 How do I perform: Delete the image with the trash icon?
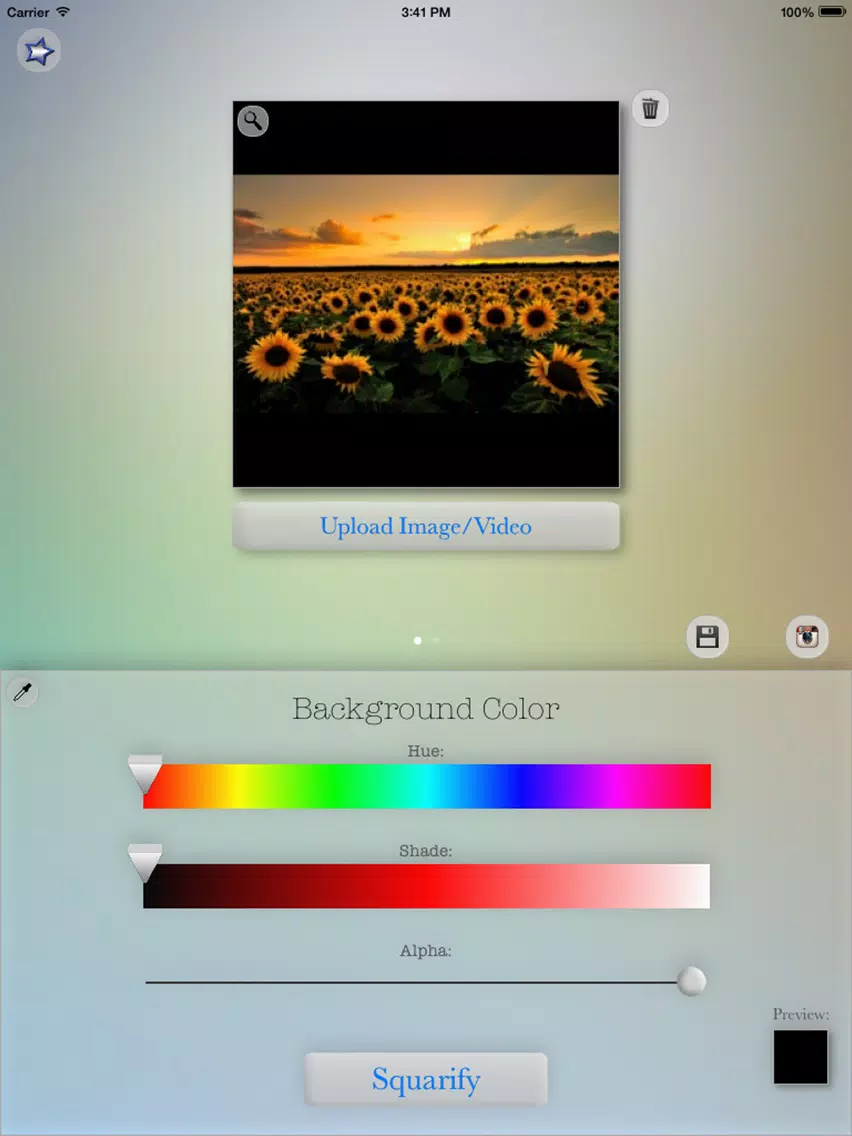pos(650,109)
